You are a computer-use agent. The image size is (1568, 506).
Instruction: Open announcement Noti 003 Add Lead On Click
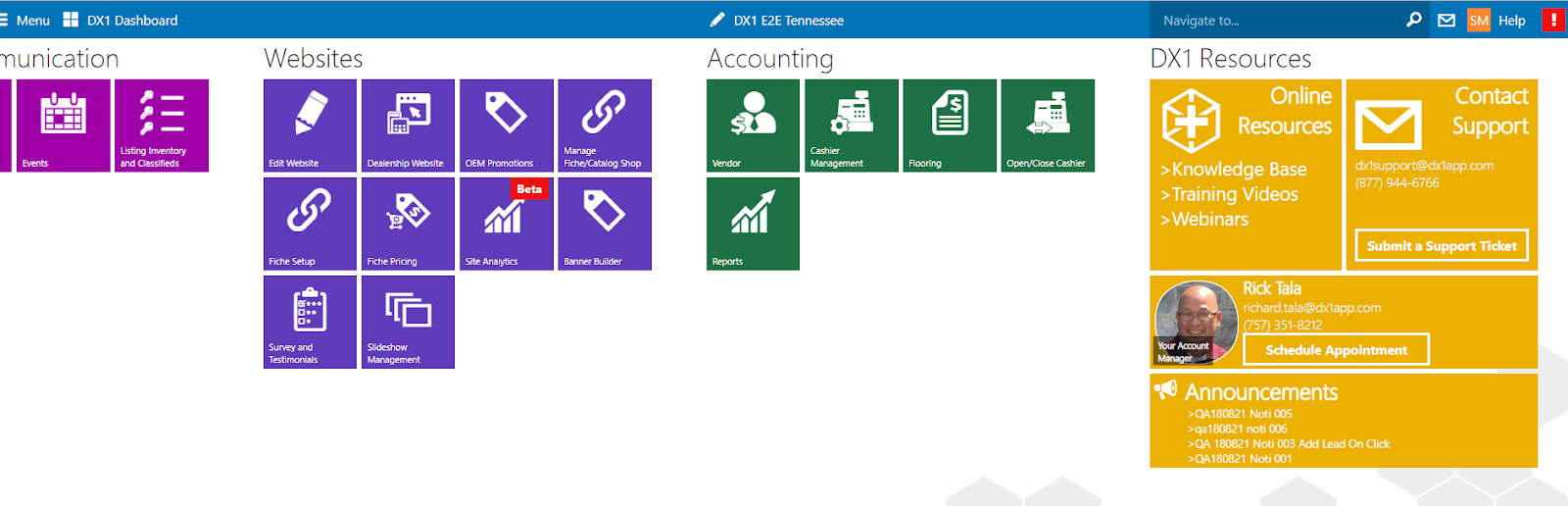[x=1289, y=443]
